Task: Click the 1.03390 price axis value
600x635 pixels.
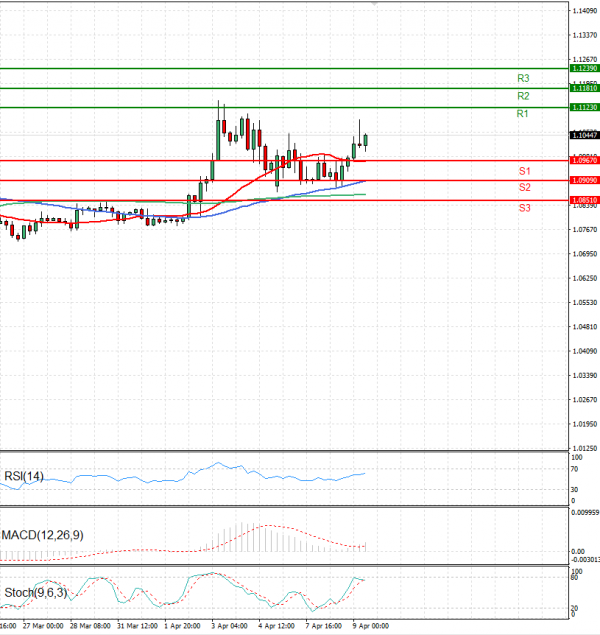Action: [585, 375]
